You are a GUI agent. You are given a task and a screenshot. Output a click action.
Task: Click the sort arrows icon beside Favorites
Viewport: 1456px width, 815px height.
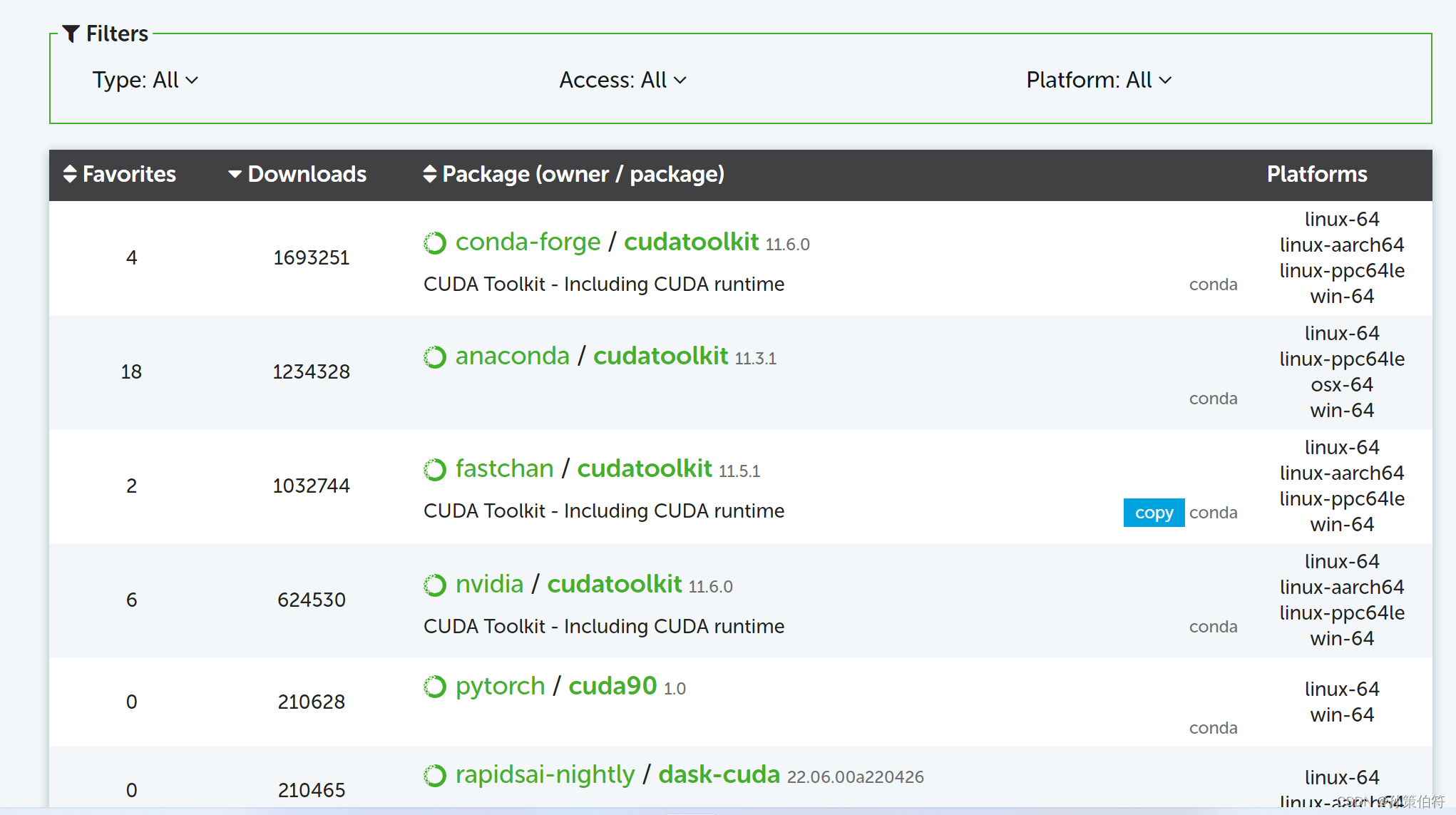point(70,174)
